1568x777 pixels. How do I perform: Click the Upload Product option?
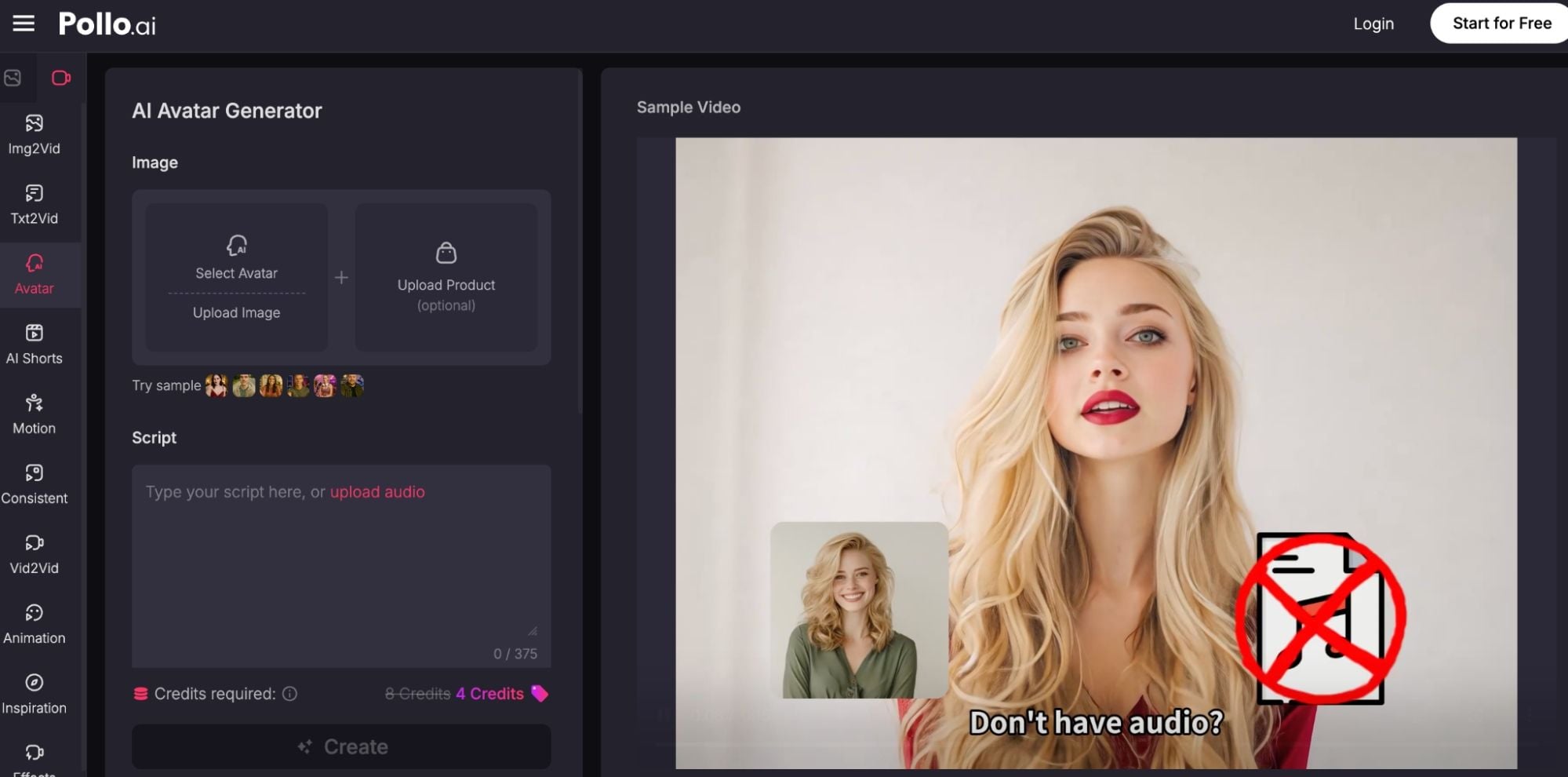[446, 278]
